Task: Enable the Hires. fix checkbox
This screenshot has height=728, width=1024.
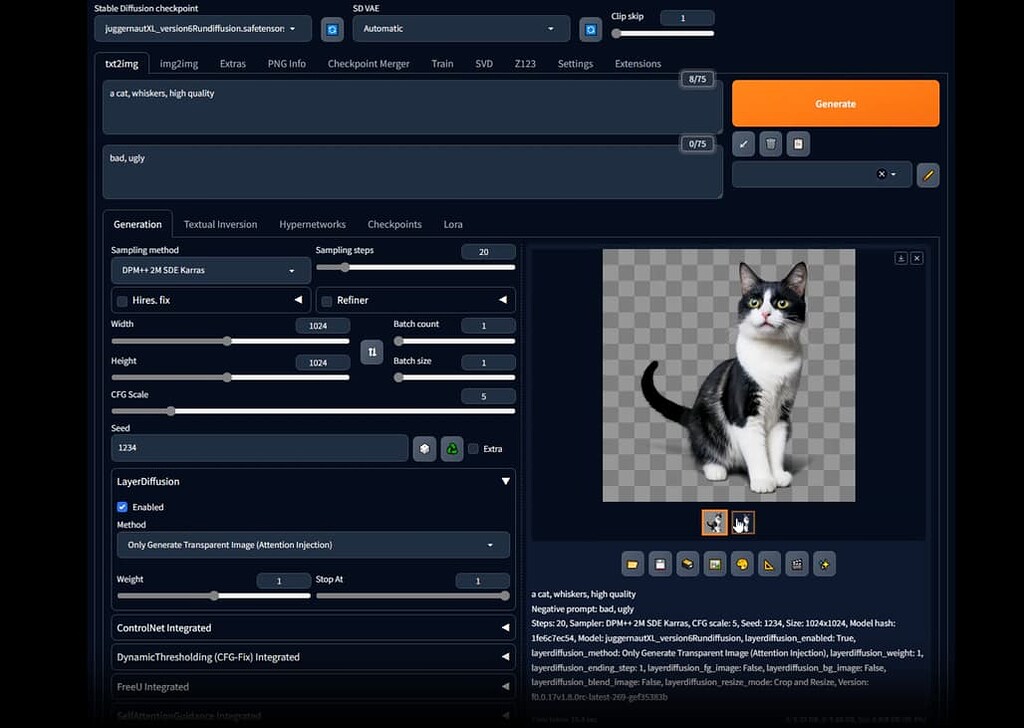Action: point(122,301)
